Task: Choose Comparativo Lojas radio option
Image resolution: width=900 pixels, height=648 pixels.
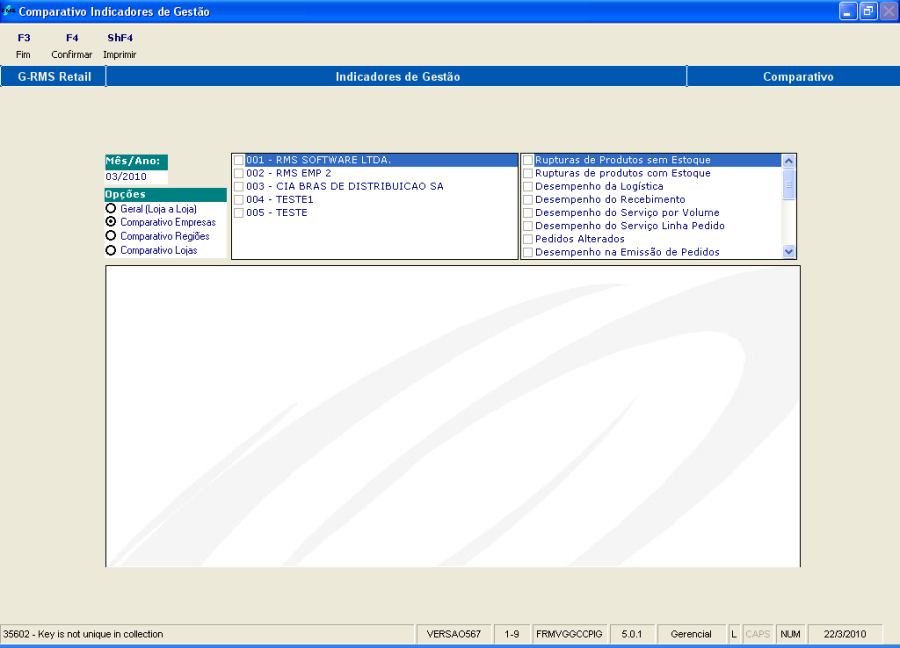Action: (x=111, y=250)
